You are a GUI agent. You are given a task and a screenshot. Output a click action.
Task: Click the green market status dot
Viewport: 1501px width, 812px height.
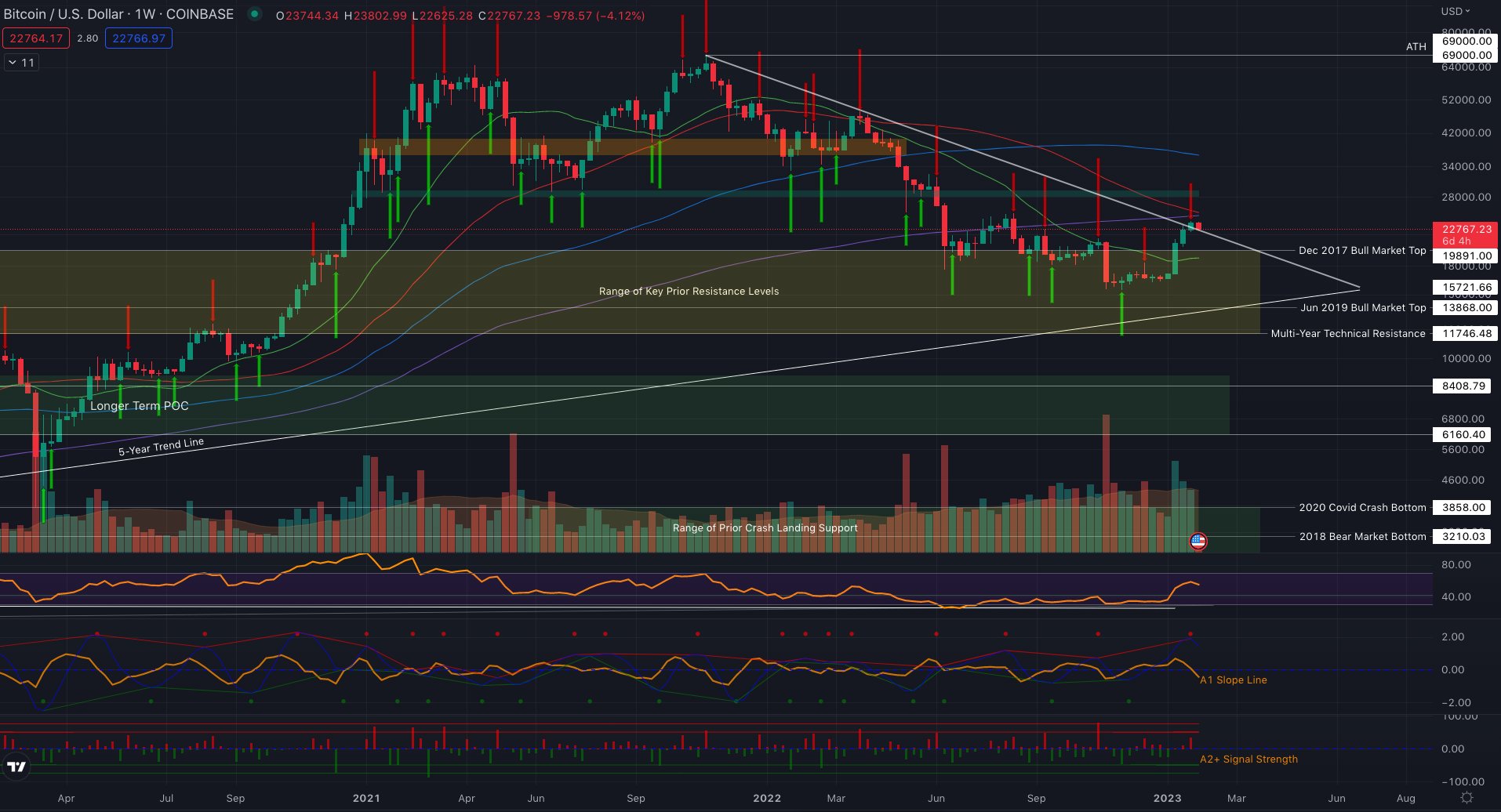click(254, 14)
